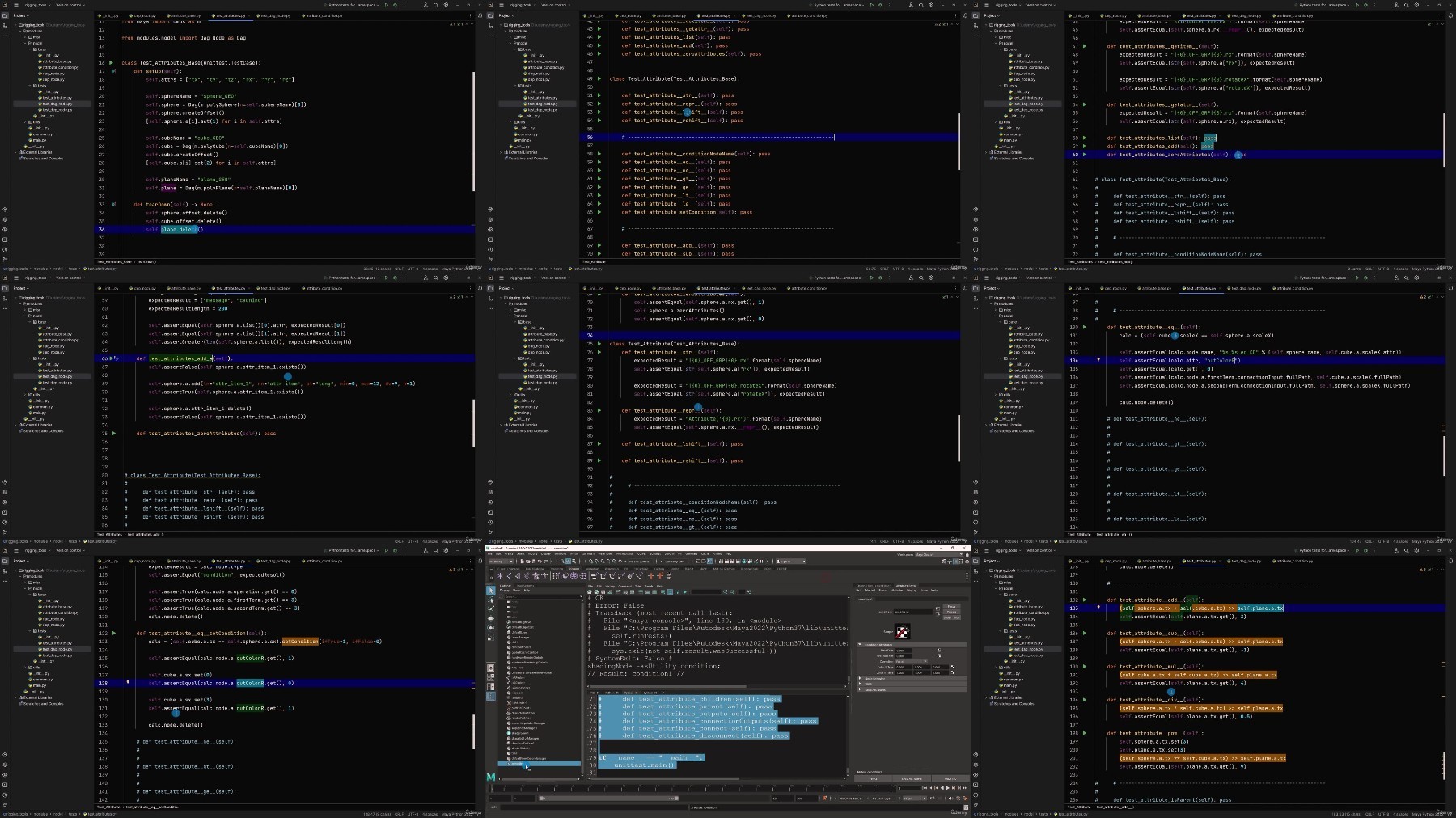
Task: Click the editor scrollbar in the line-104 frame
Action: pyautogui.click(x=1444, y=456)
